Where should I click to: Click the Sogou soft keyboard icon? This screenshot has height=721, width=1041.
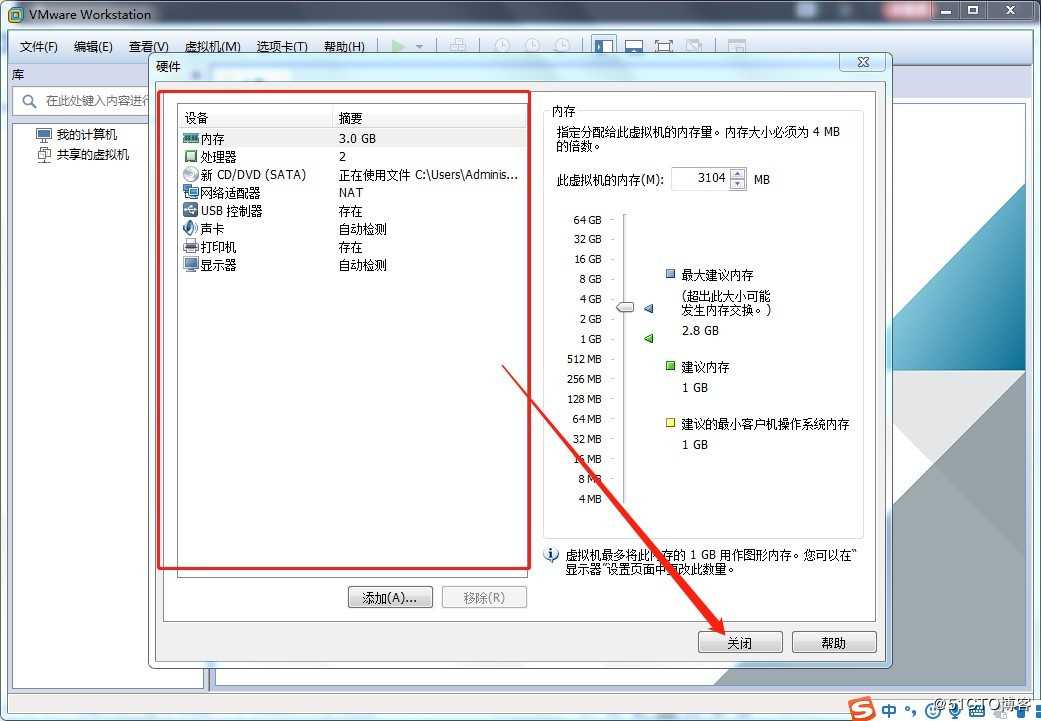coord(977,710)
